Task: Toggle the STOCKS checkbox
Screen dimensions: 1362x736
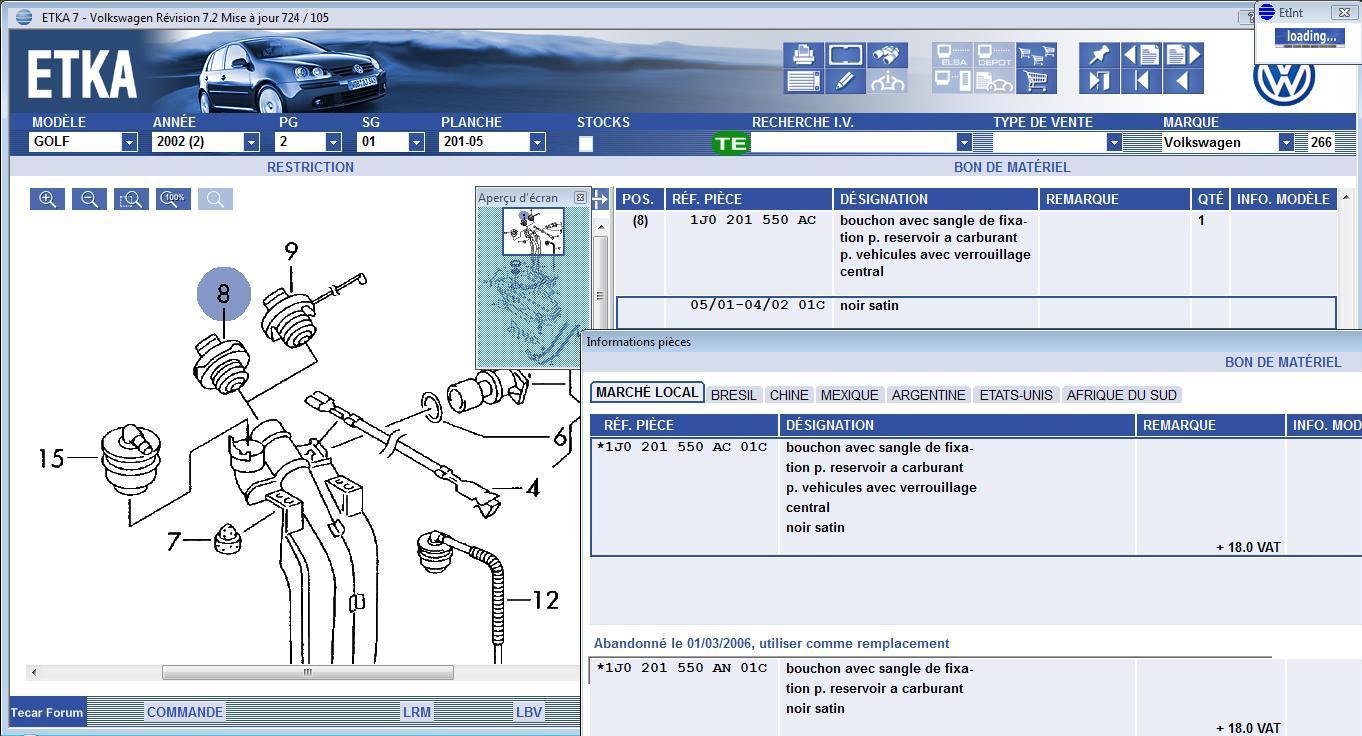Action: pos(586,144)
